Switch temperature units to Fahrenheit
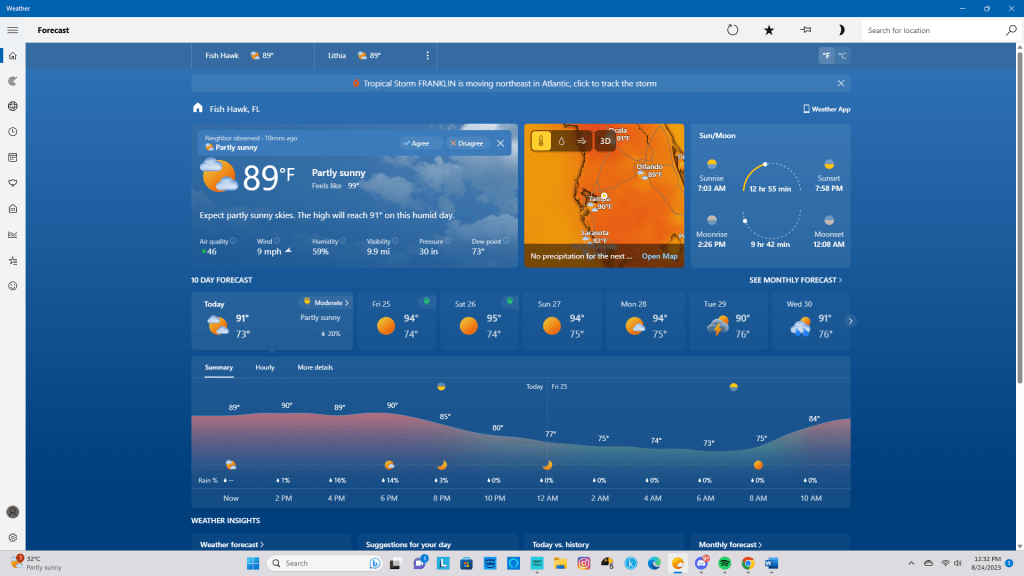 (x=827, y=56)
